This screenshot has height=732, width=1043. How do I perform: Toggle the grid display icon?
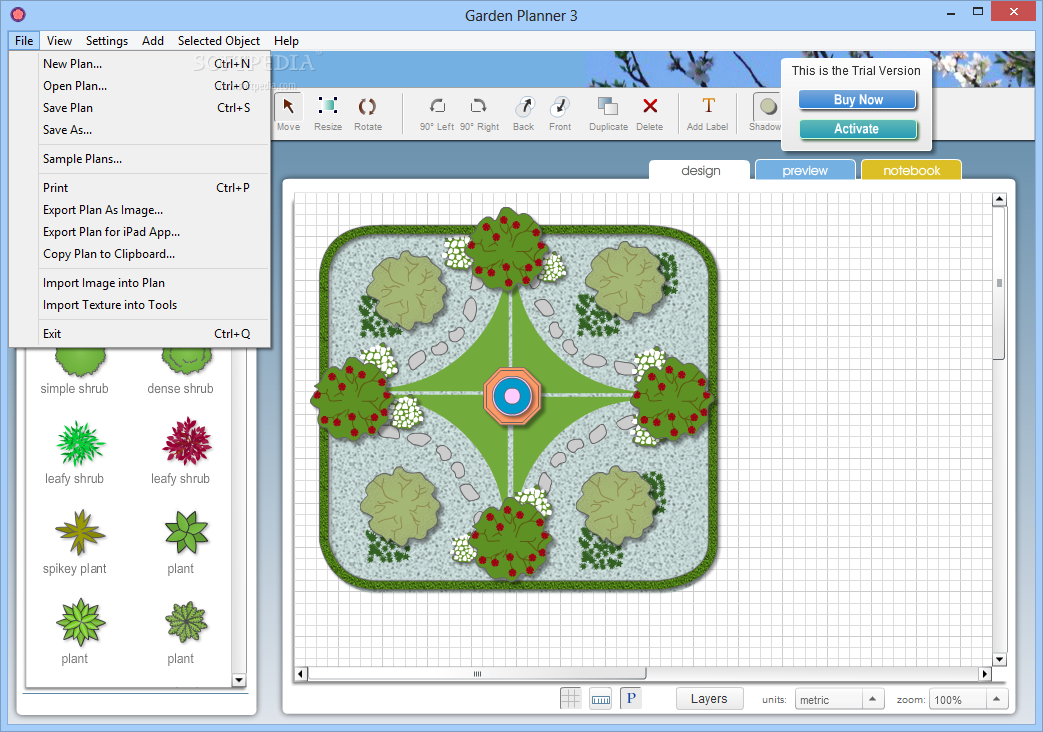(570, 699)
